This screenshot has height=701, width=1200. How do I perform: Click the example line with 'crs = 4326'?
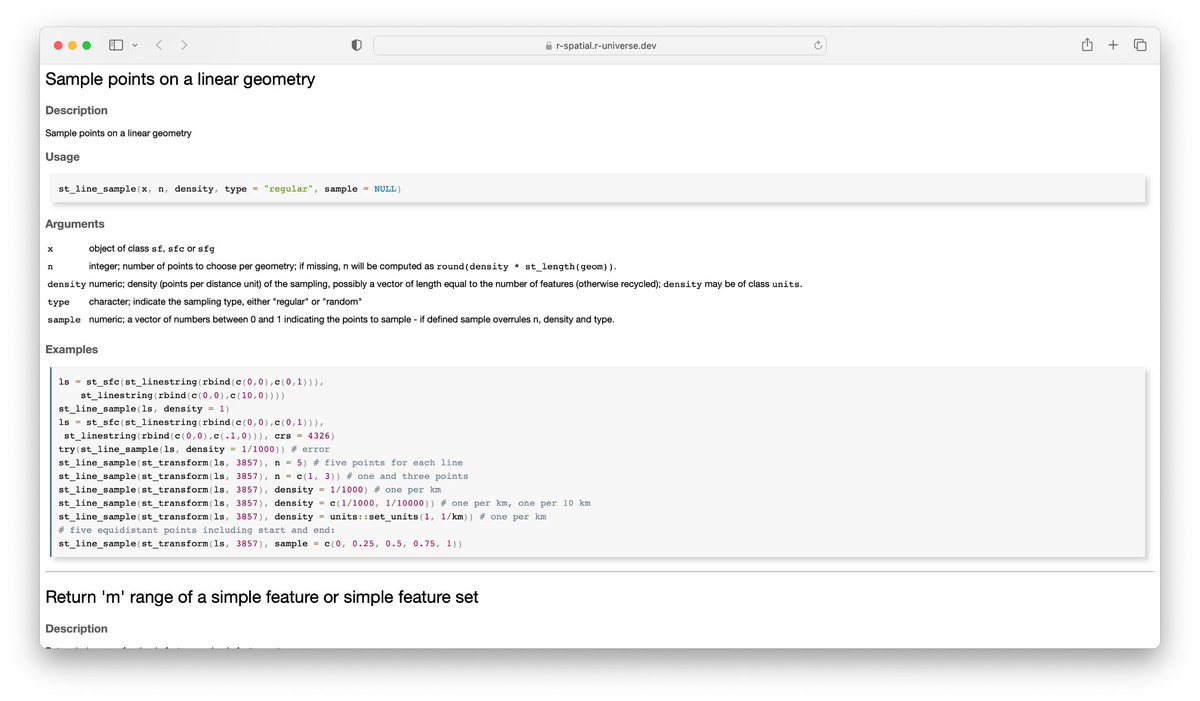[x=198, y=436]
